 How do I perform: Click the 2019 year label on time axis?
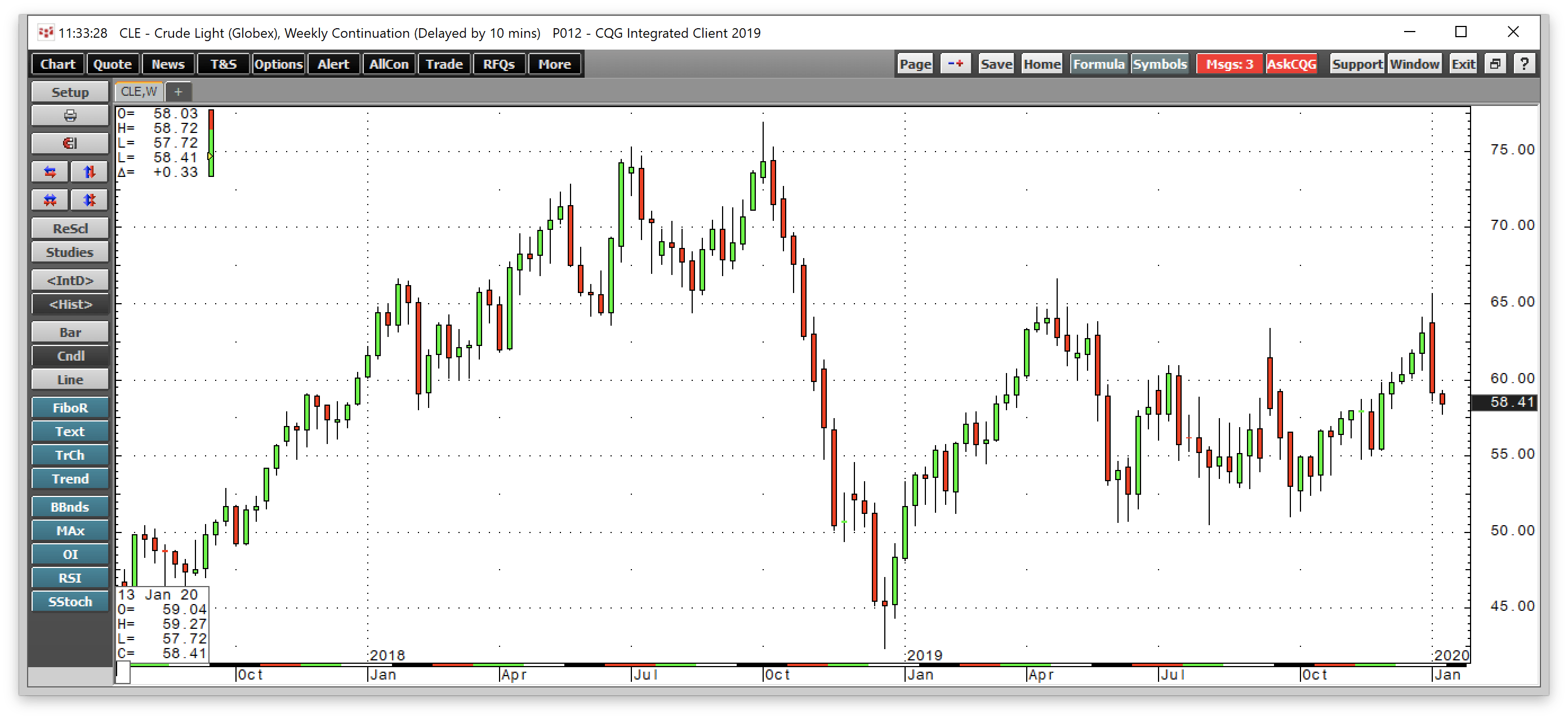pyautogui.click(x=925, y=655)
